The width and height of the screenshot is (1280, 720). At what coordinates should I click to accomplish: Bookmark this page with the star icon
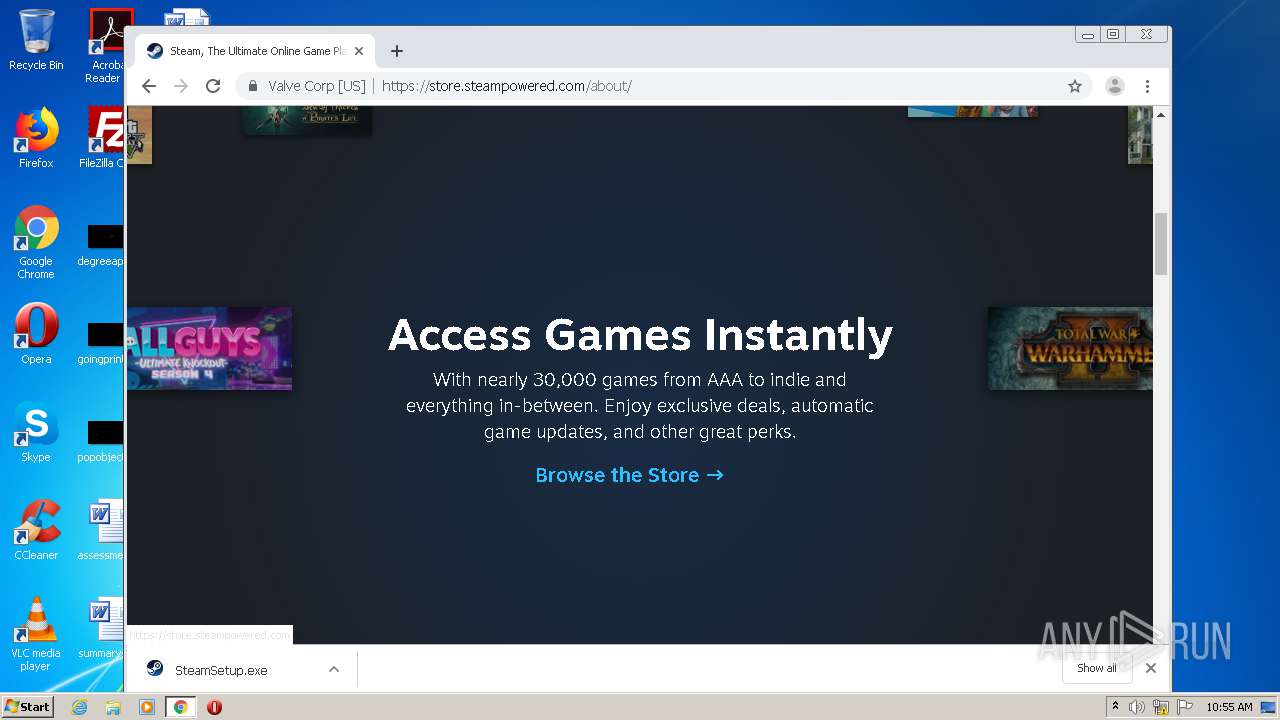[x=1075, y=86]
